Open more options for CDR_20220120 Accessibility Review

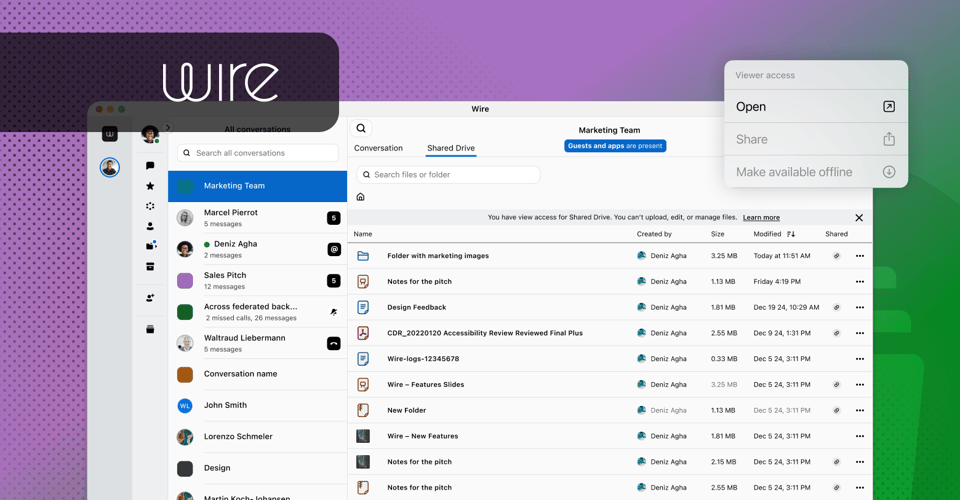pos(860,333)
